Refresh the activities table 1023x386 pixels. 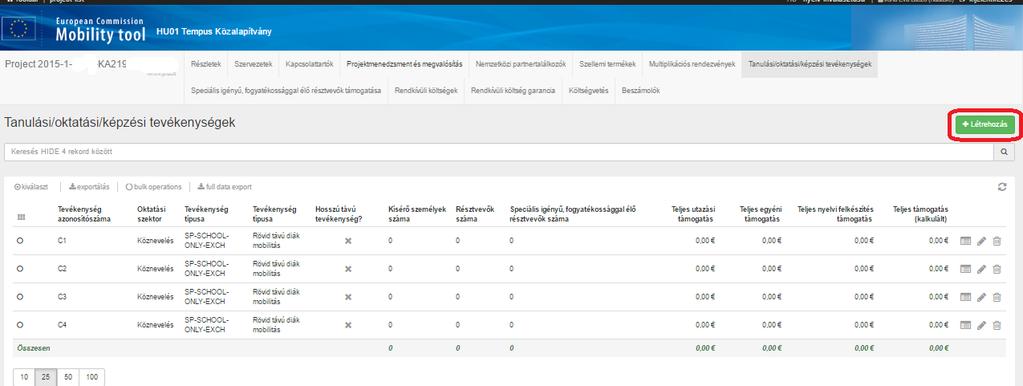pos(1001,187)
